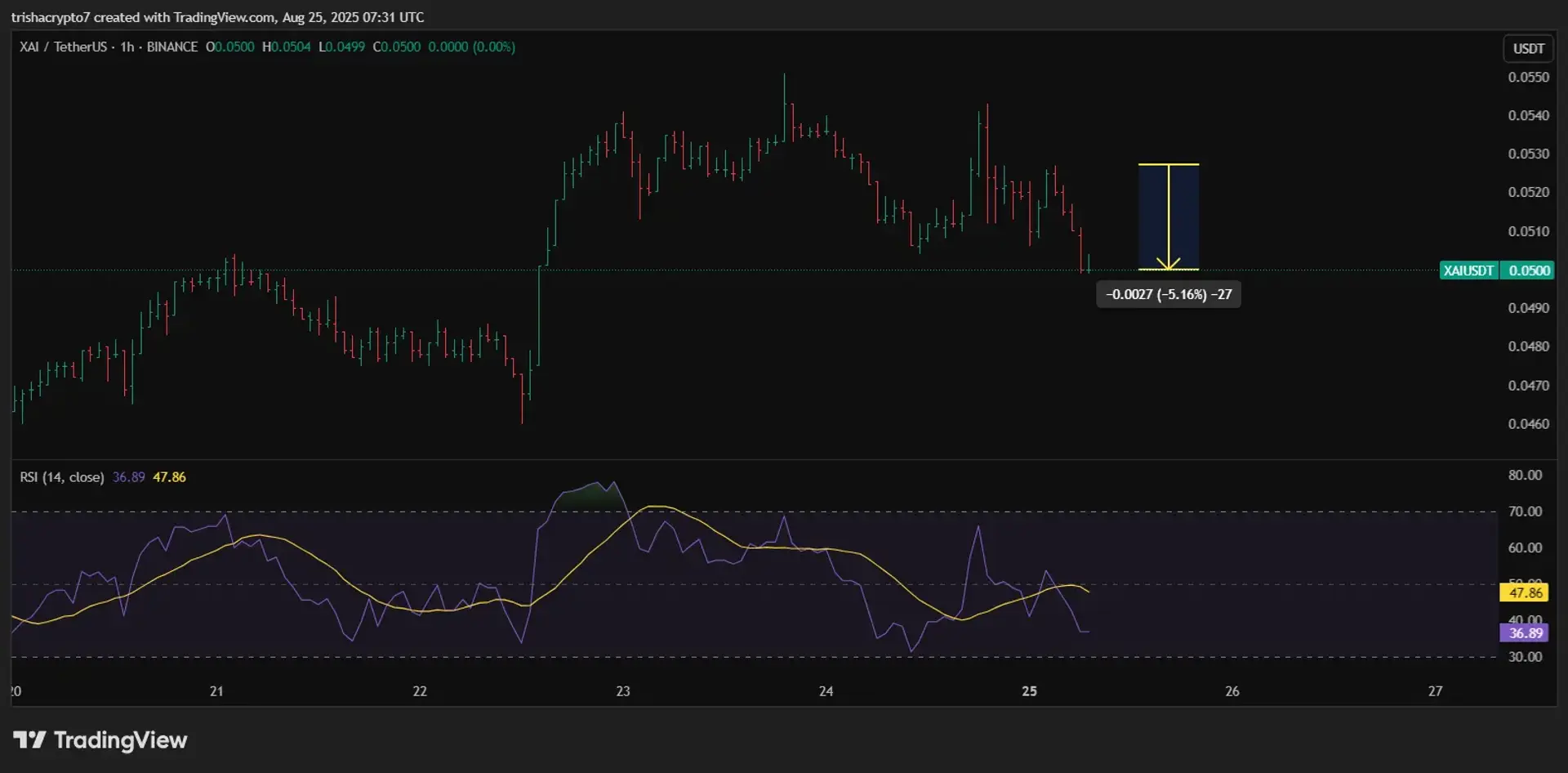Viewport: 1568px width, 773px height.
Task: Click the TradingView logo
Action: 100,740
